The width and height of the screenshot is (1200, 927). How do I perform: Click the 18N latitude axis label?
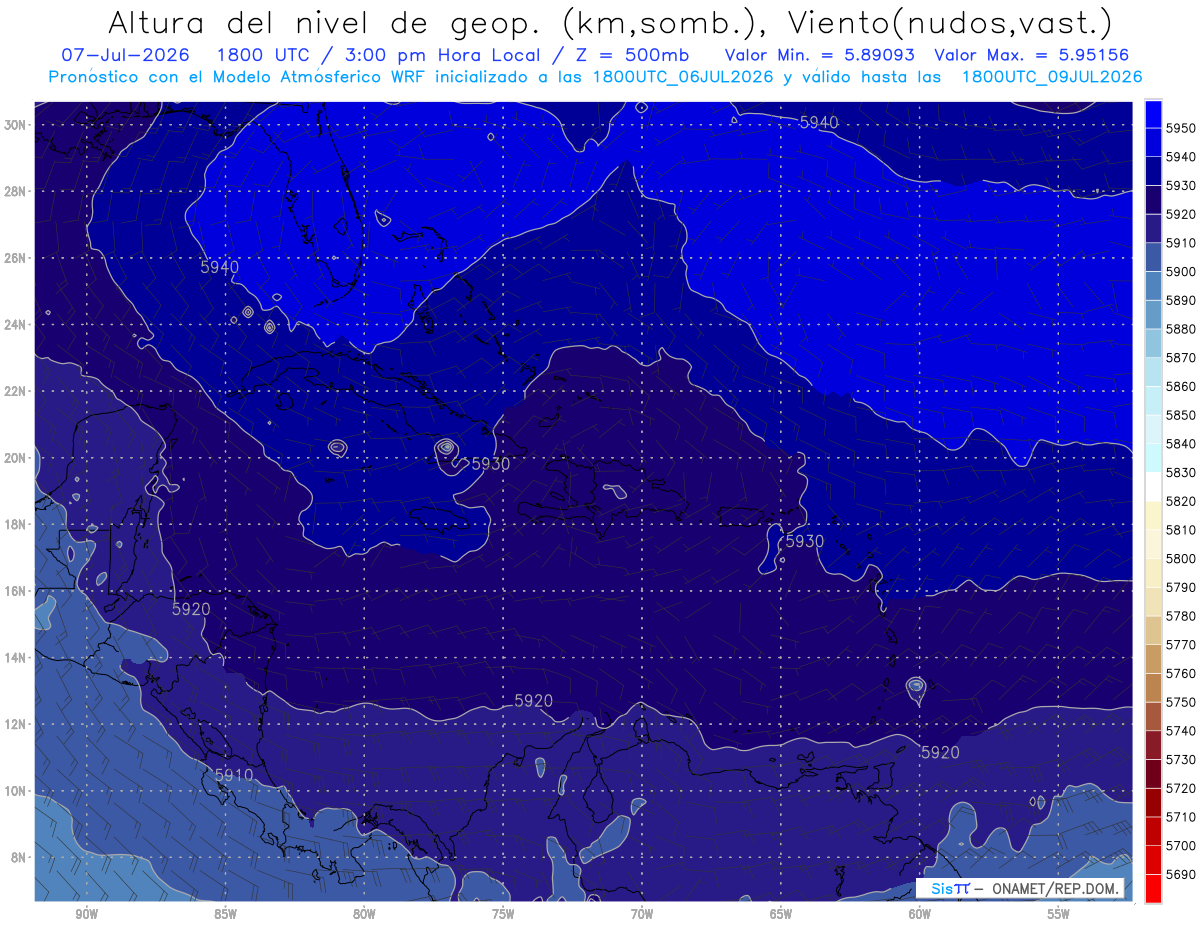click(14, 524)
